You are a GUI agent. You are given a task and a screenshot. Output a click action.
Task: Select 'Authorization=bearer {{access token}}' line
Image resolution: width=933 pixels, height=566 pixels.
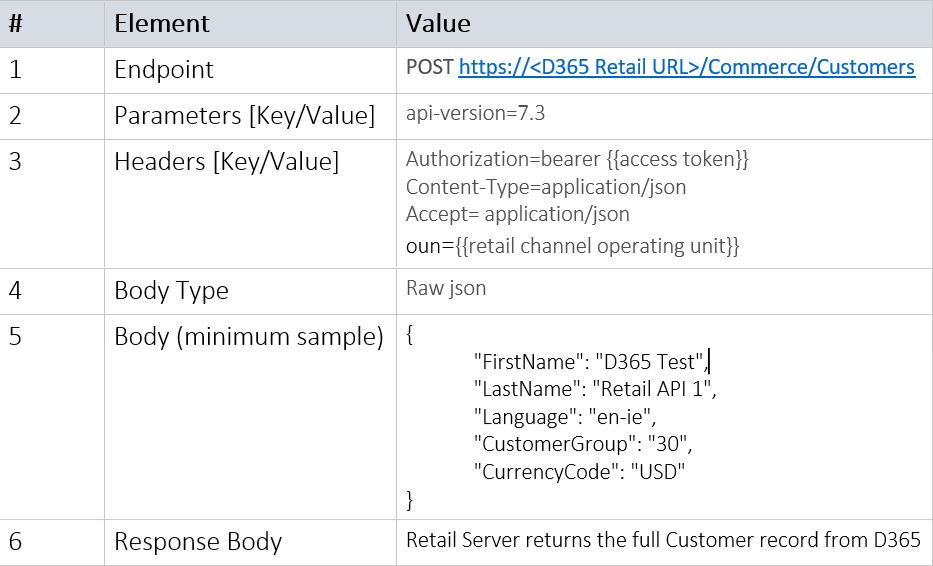pos(577,159)
